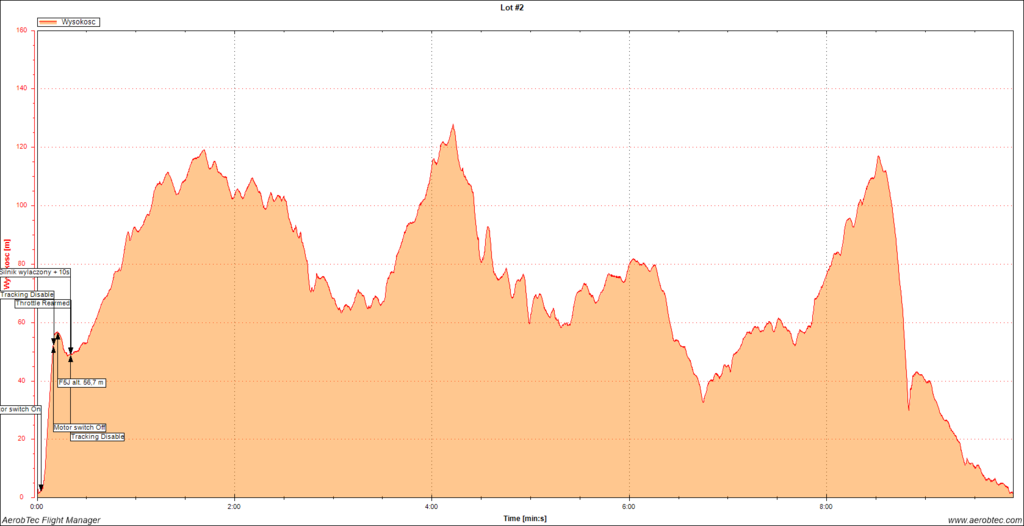Select the F5J alt: 56,7 m label
The height and width of the screenshot is (526, 1024).
[x=82, y=382]
